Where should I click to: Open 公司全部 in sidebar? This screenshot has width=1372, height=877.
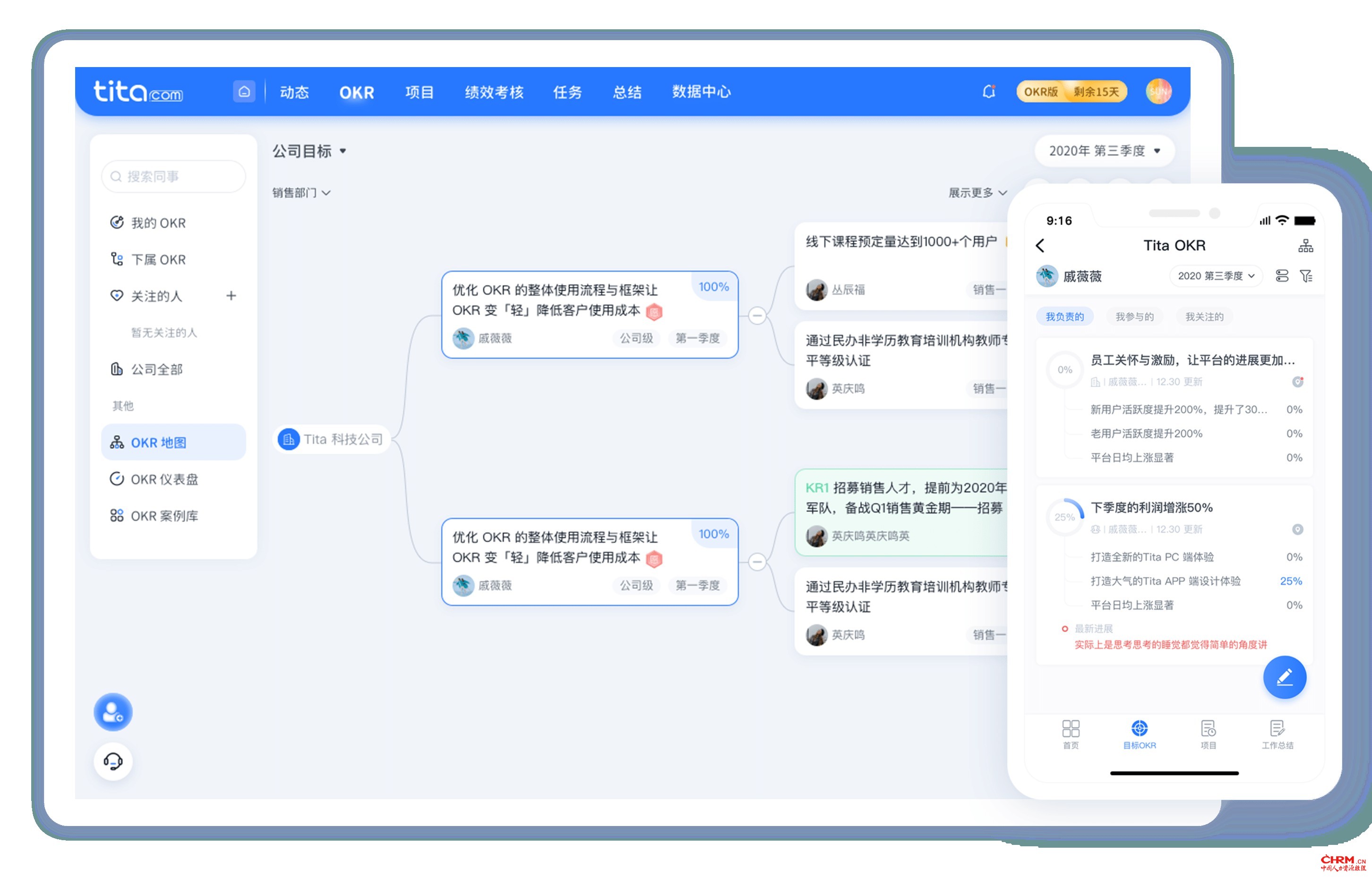[x=173, y=370]
